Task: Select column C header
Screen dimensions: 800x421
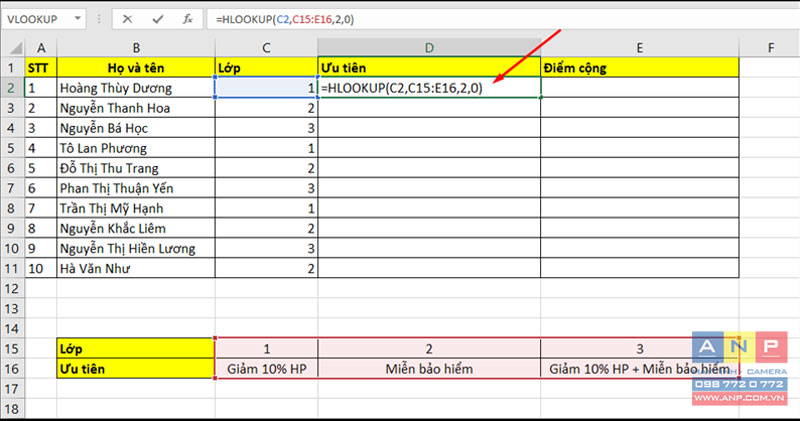Action: (266, 48)
